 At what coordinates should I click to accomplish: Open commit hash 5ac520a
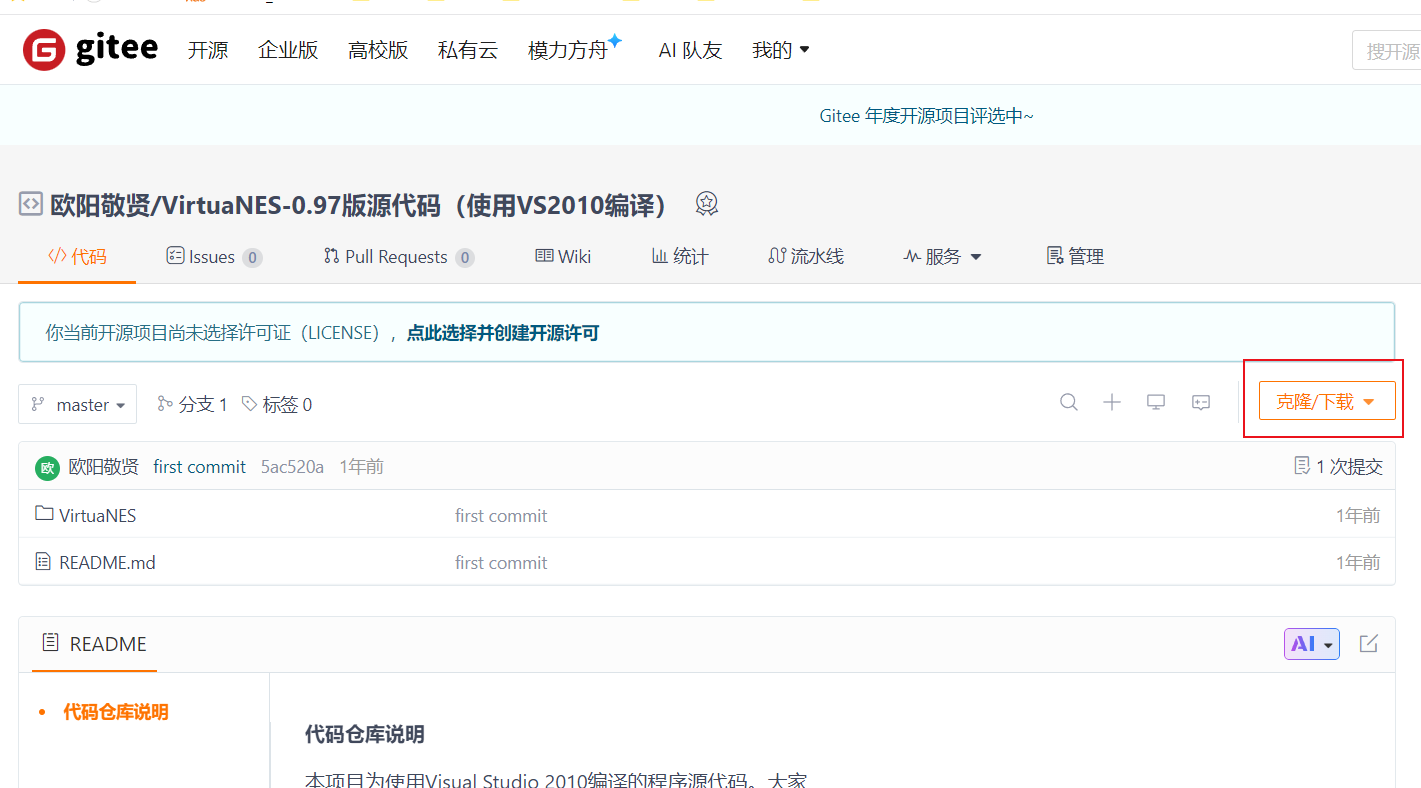[292, 467]
